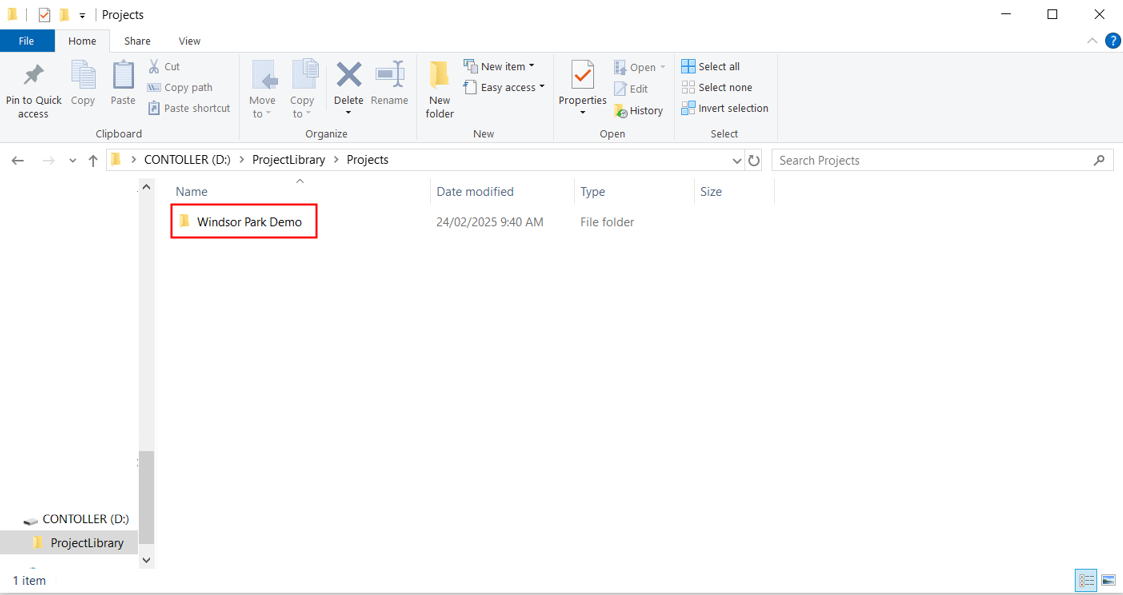Viewport: 1123px width, 595px height.
Task: Switch to the View ribbon tab
Action: pyautogui.click(x=190, y=41)
